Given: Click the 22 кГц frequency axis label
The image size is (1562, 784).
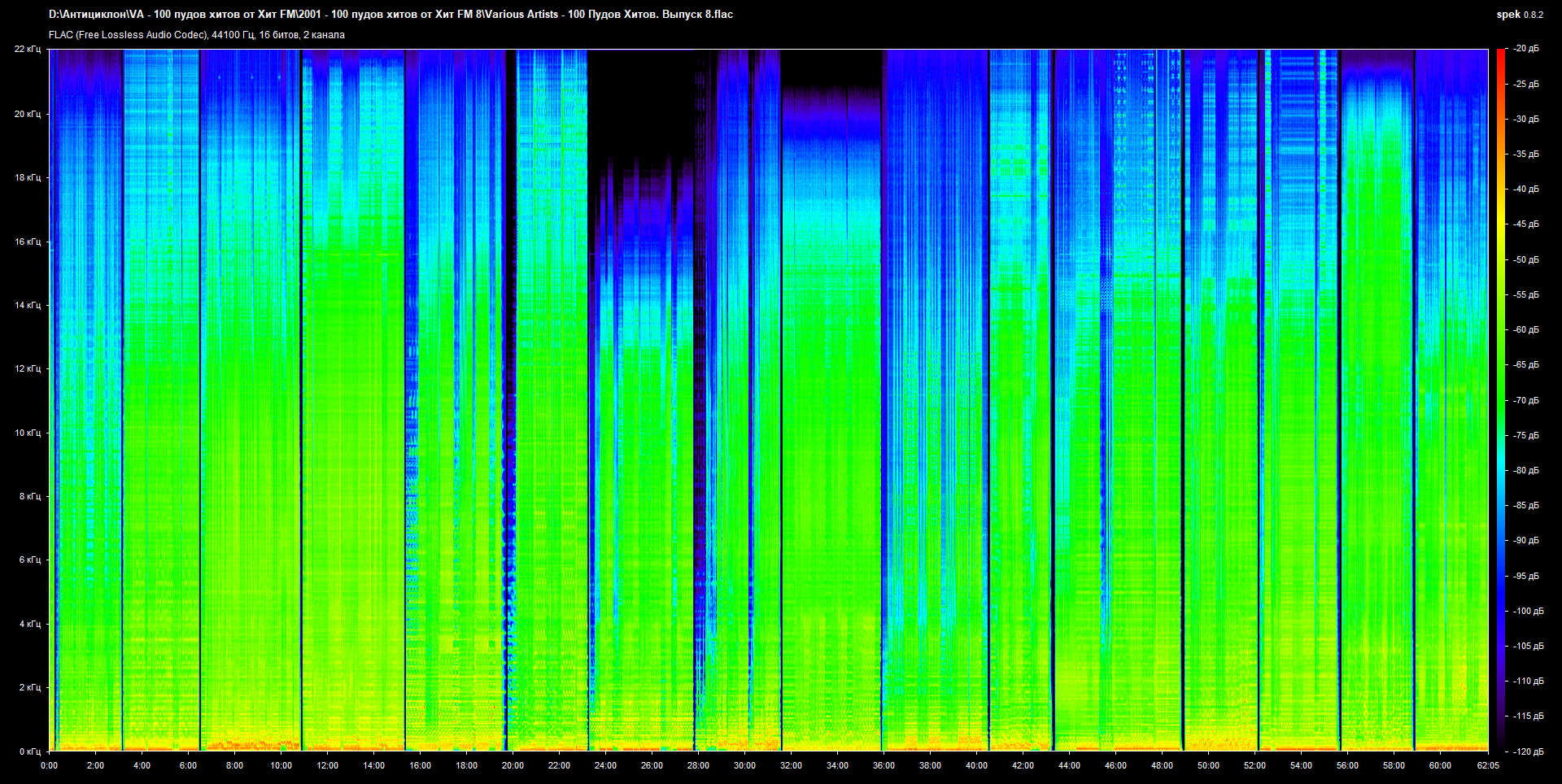Looking at the screenshot, I should [x=27, y=50].
